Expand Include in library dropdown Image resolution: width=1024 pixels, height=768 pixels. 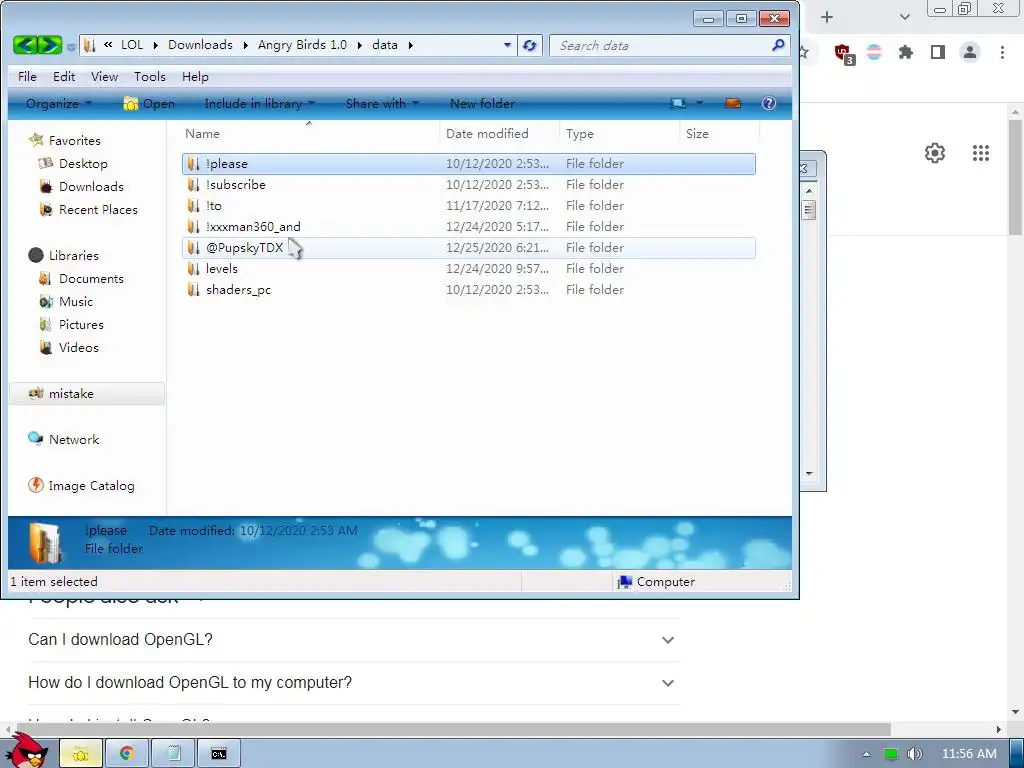pyautogui.click(x=259, y=103)
